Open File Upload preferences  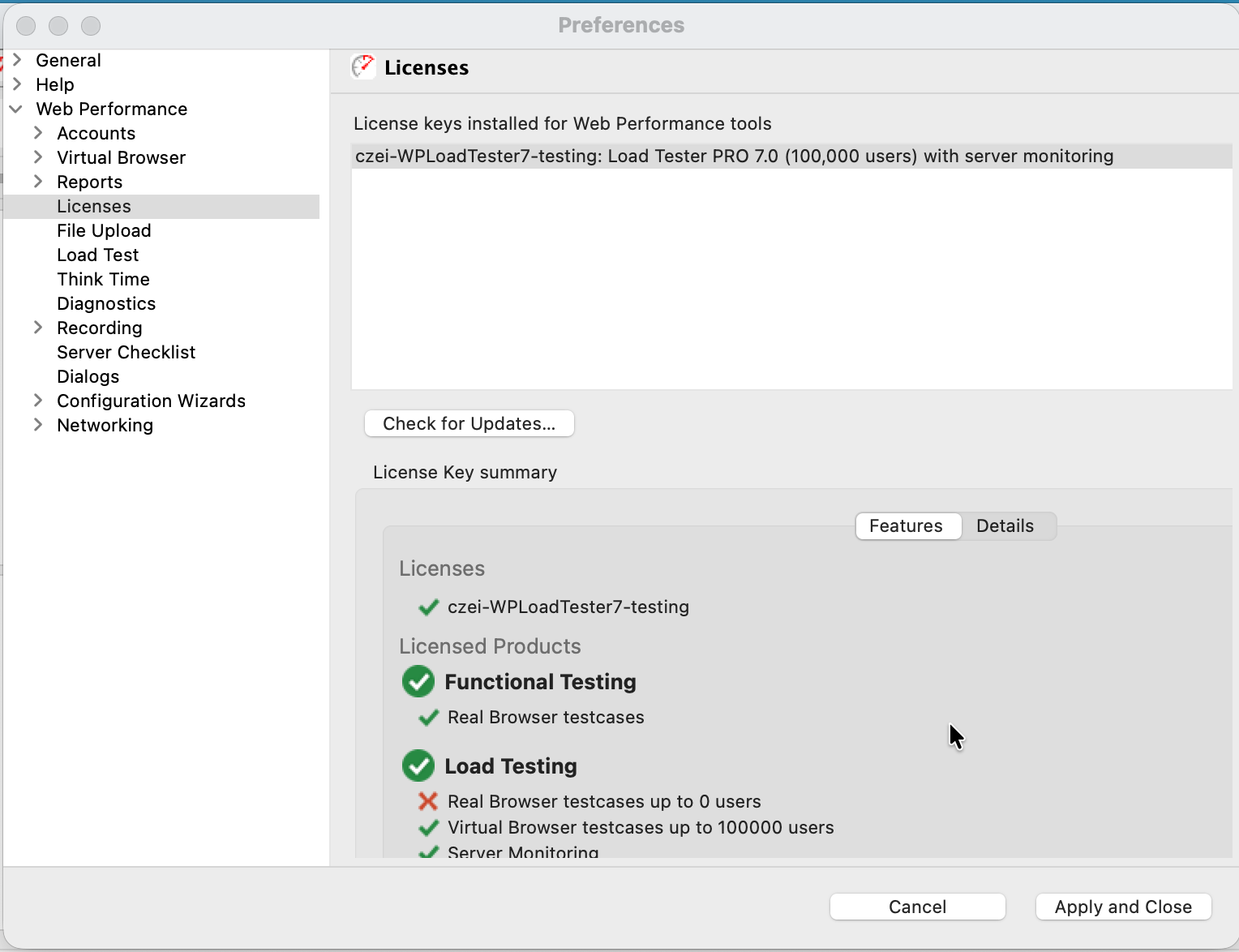coord(104,230)
